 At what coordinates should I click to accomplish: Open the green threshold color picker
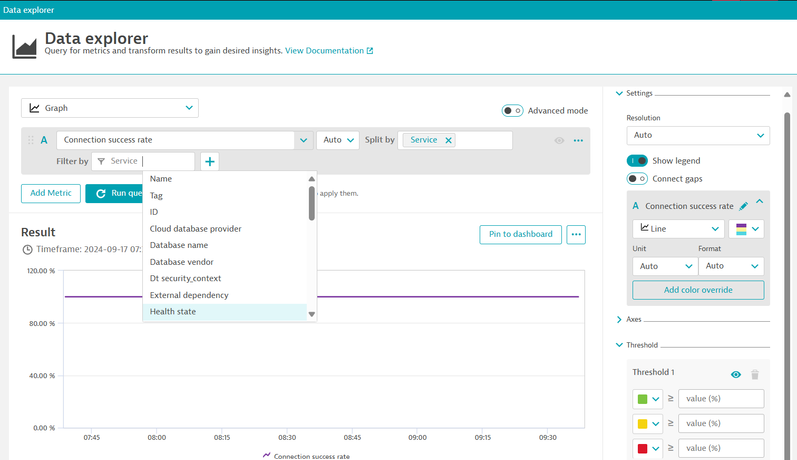[647, 399]
